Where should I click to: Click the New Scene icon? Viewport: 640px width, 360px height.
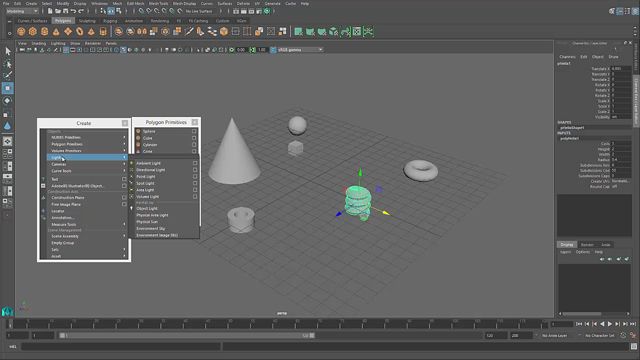coord(50,11)
